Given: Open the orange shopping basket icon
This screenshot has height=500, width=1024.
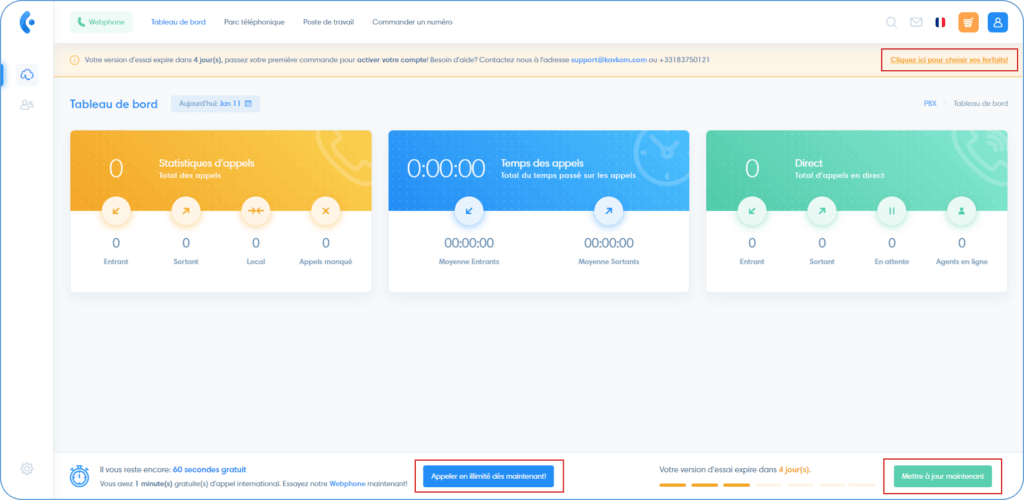Looking at the screenshot, I should coord(968,22).
